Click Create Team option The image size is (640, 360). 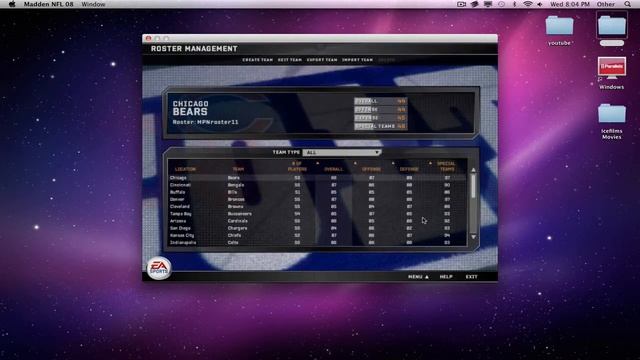pos(258,60)
